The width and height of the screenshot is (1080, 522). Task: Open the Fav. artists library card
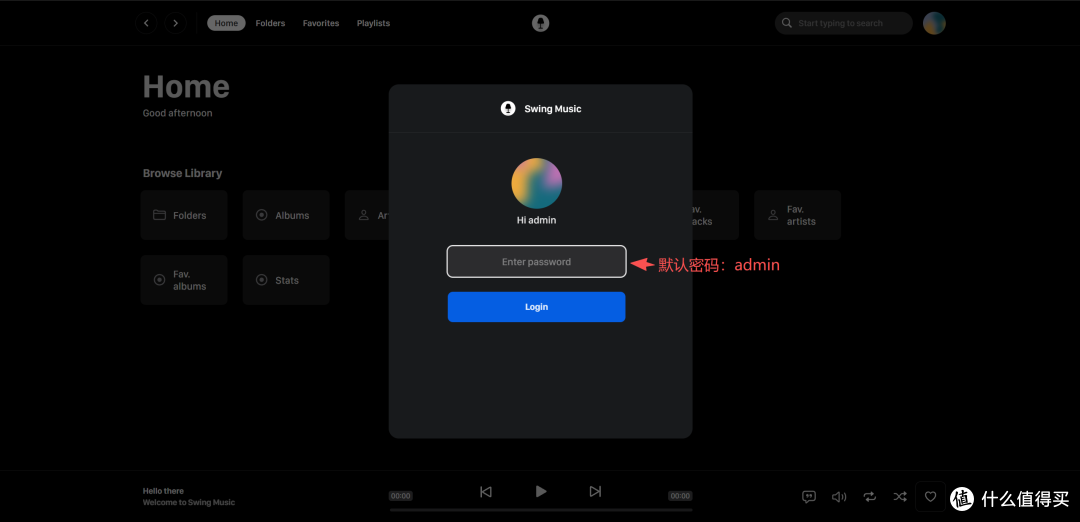pos(798,215)
